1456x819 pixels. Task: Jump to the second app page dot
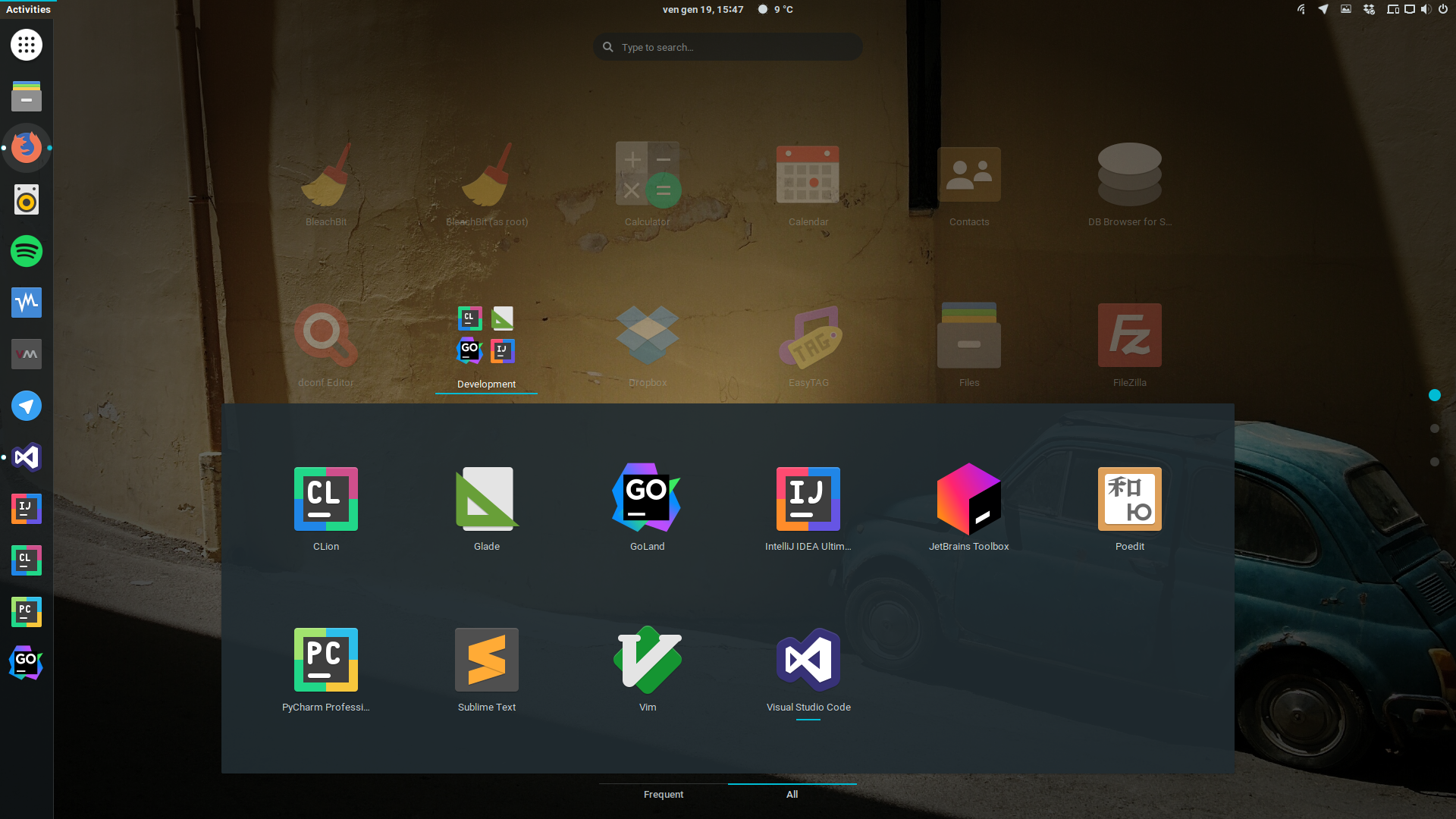[1434, 427]
